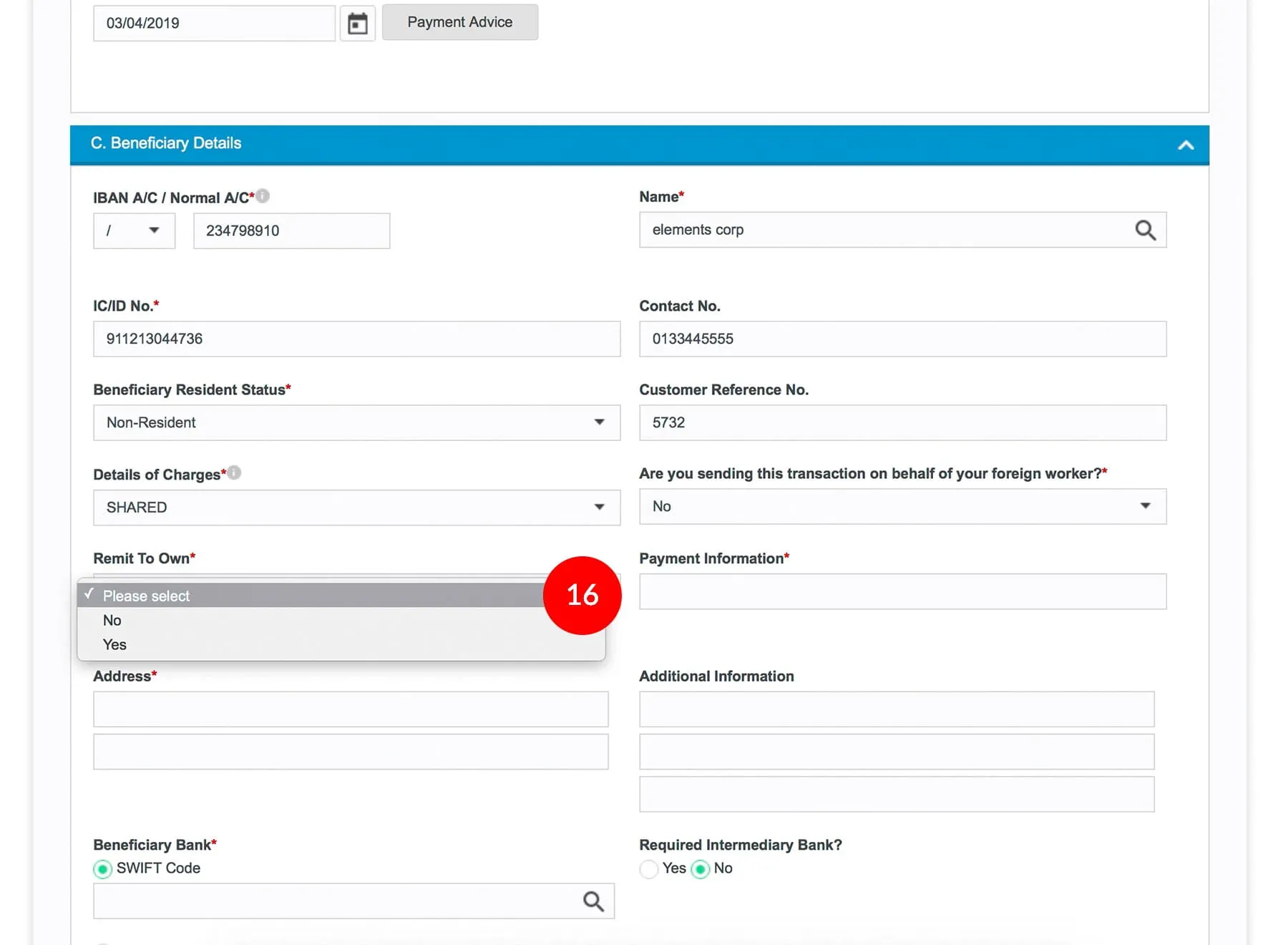Click the SWIFT Code search magnifier icon
Viewport: 1288px width, 945px height.
[592, 901]
